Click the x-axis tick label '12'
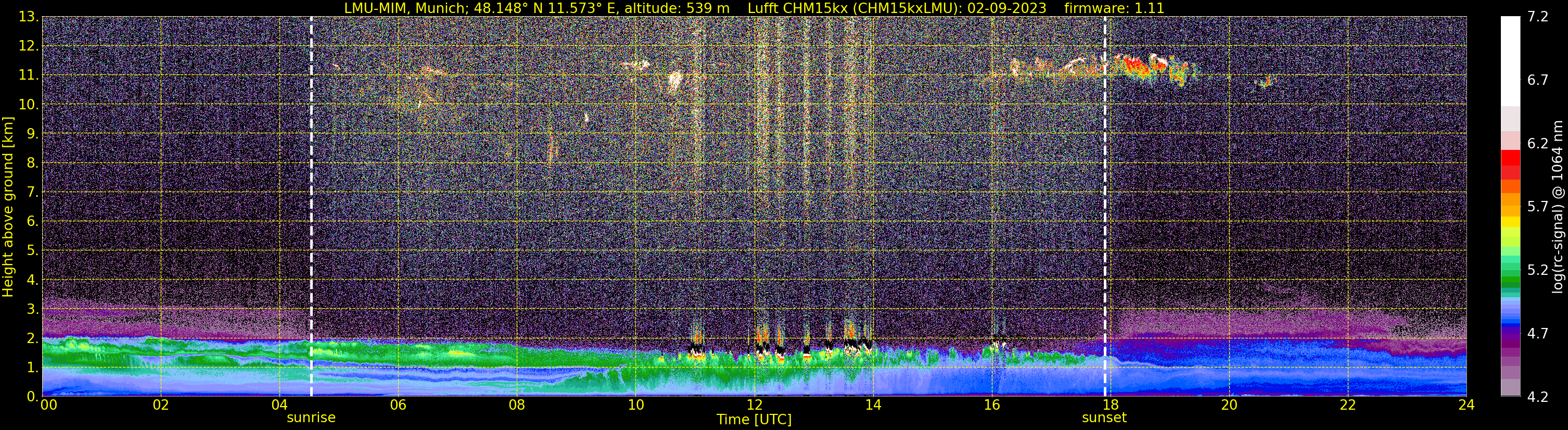 [x=754, y=405]
